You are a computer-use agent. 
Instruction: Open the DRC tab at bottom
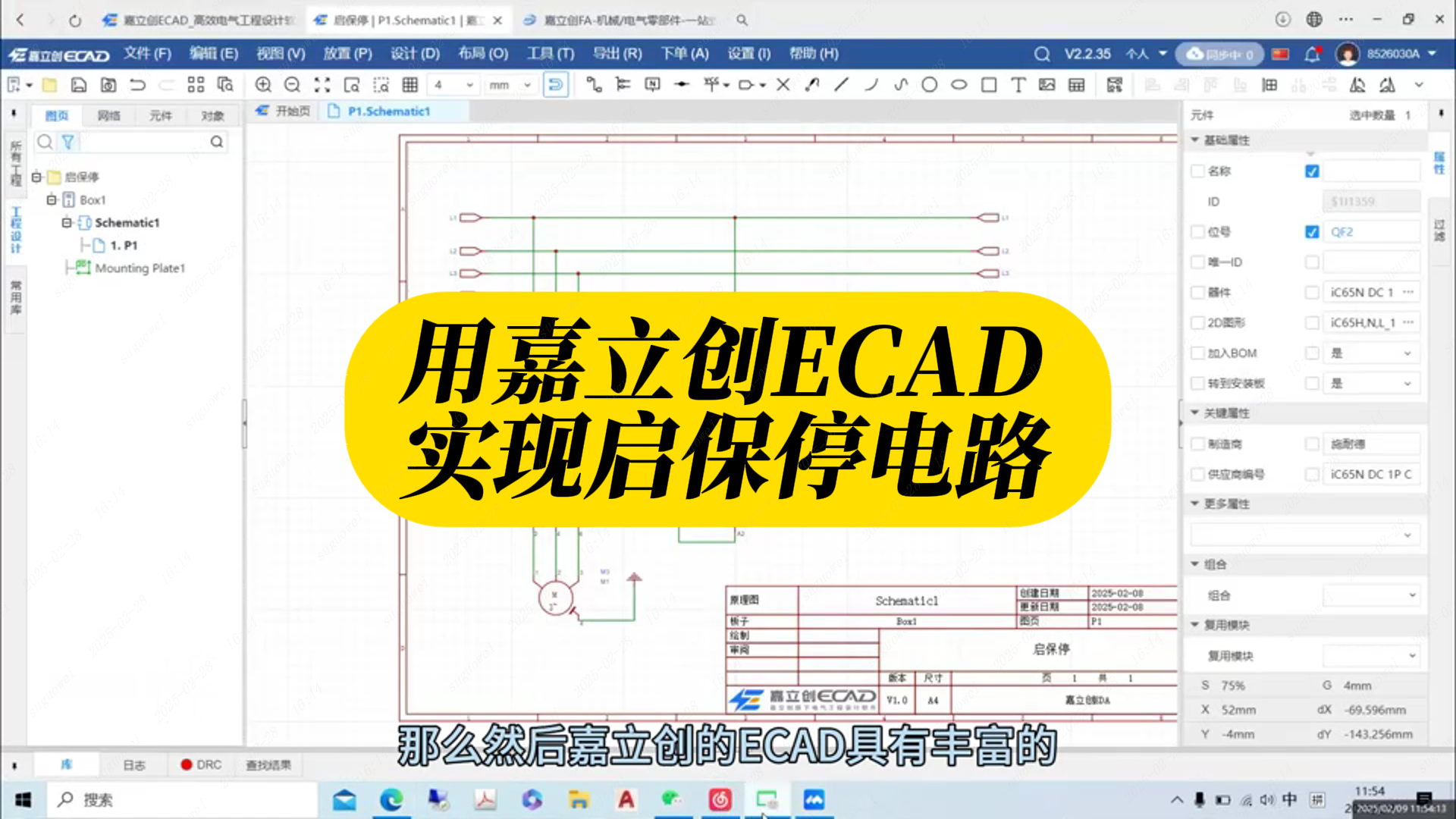point(201,764)
